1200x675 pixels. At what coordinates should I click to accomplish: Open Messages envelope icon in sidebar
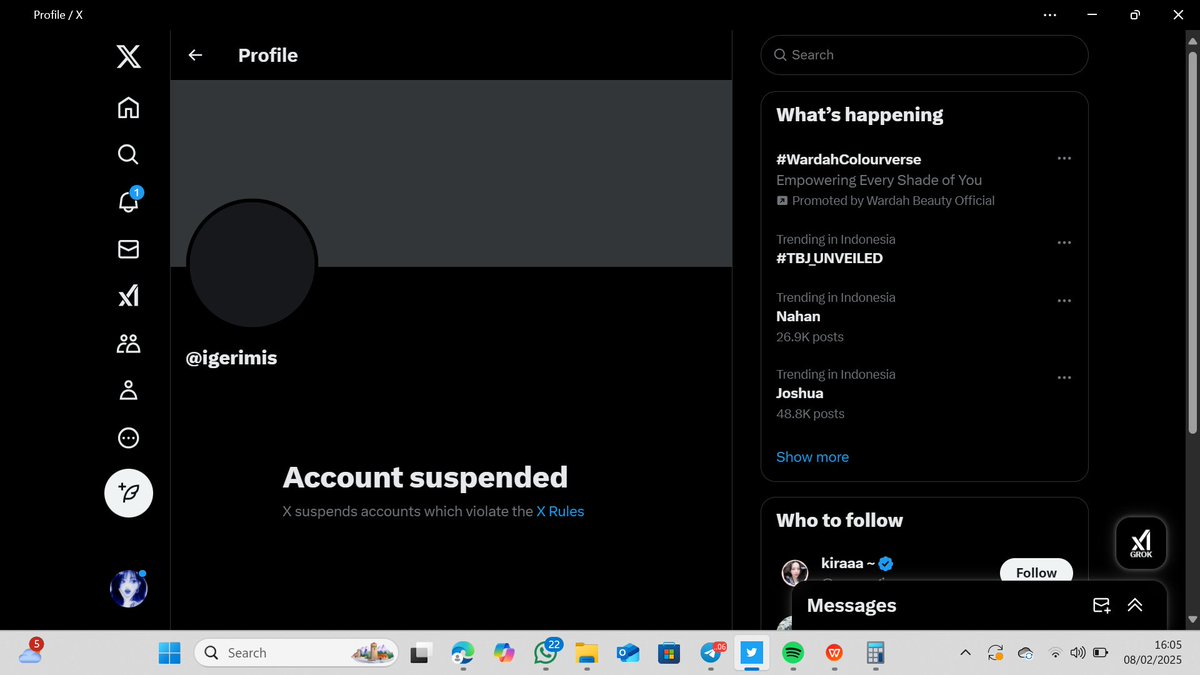pos(128,249)
